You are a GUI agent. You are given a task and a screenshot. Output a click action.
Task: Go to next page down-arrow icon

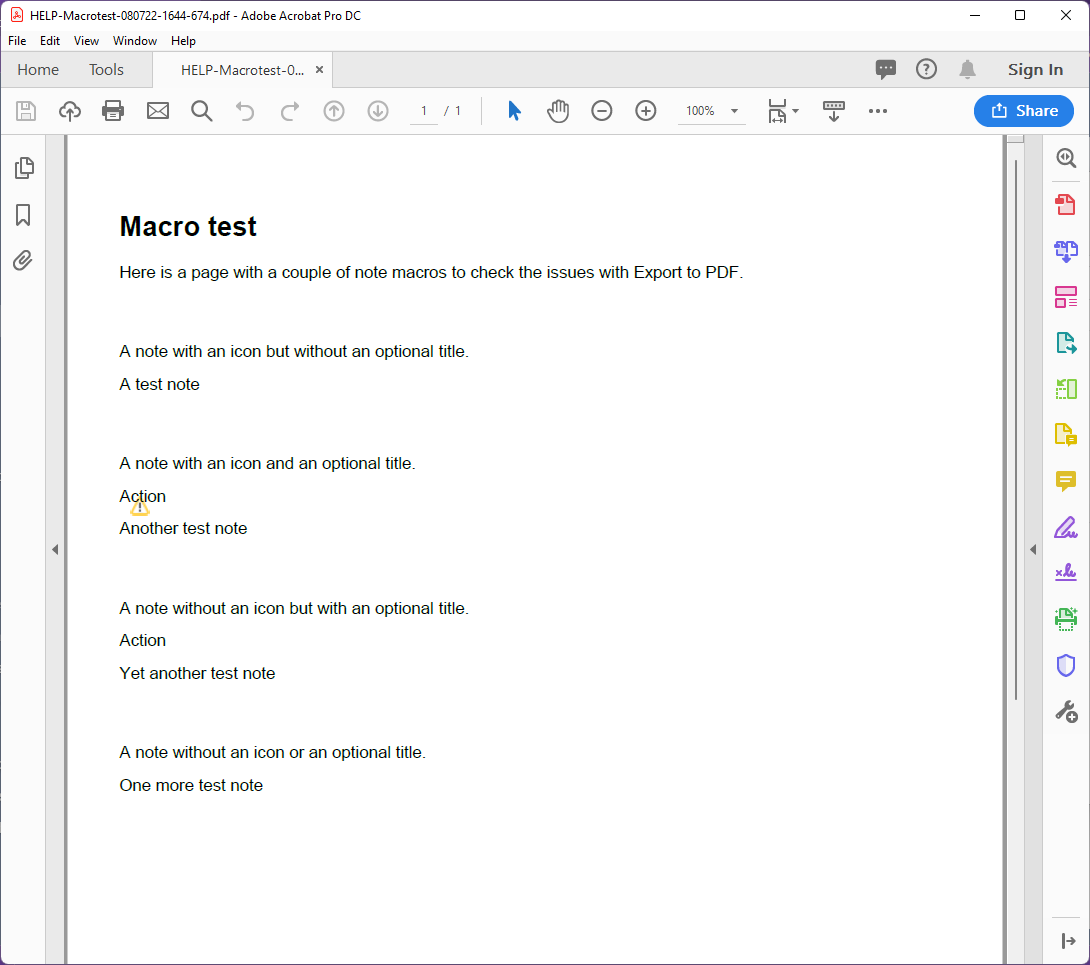pyautogui.click(x=377, y=111)
